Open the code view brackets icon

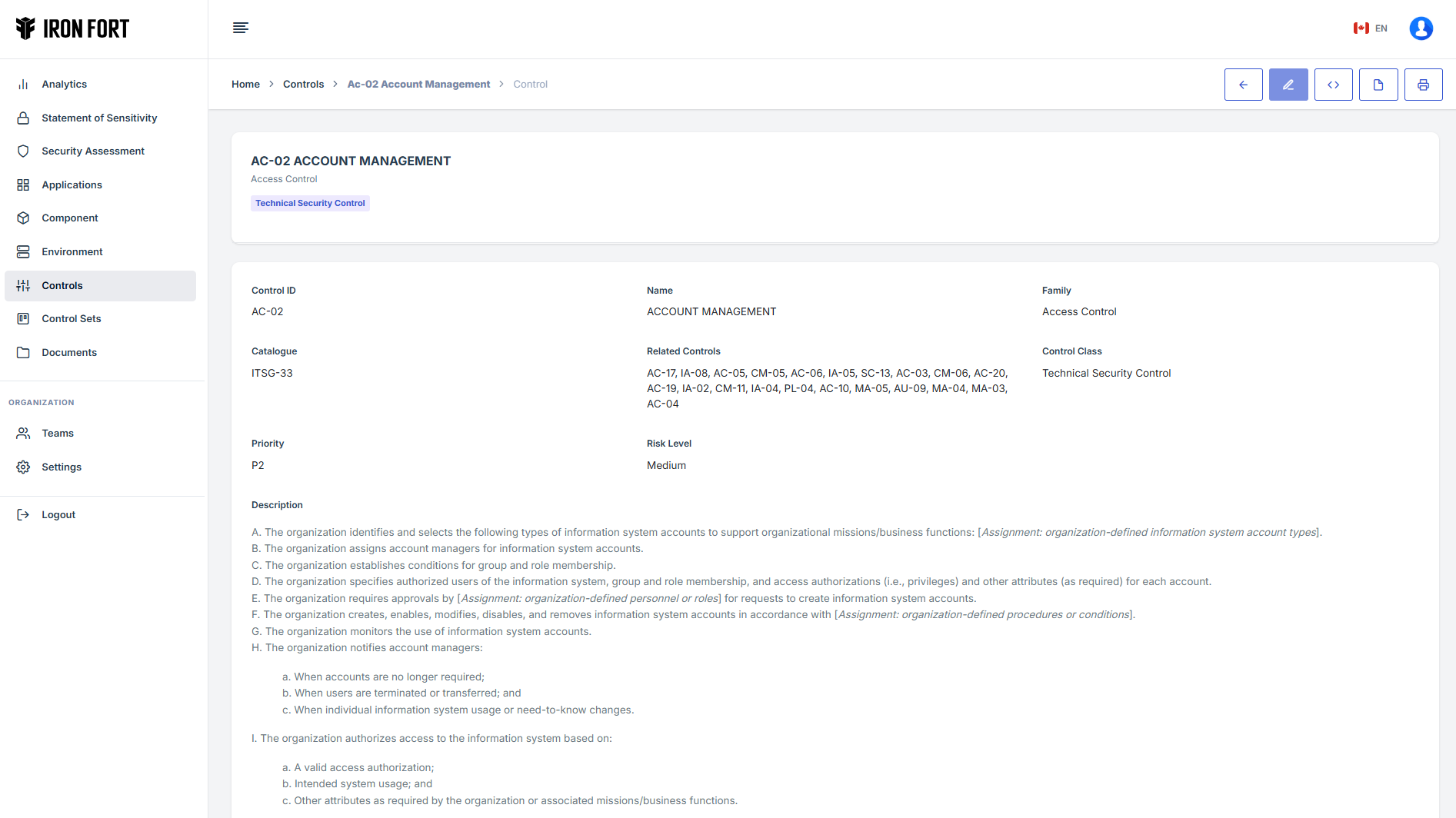click(x=1333, y=85)
